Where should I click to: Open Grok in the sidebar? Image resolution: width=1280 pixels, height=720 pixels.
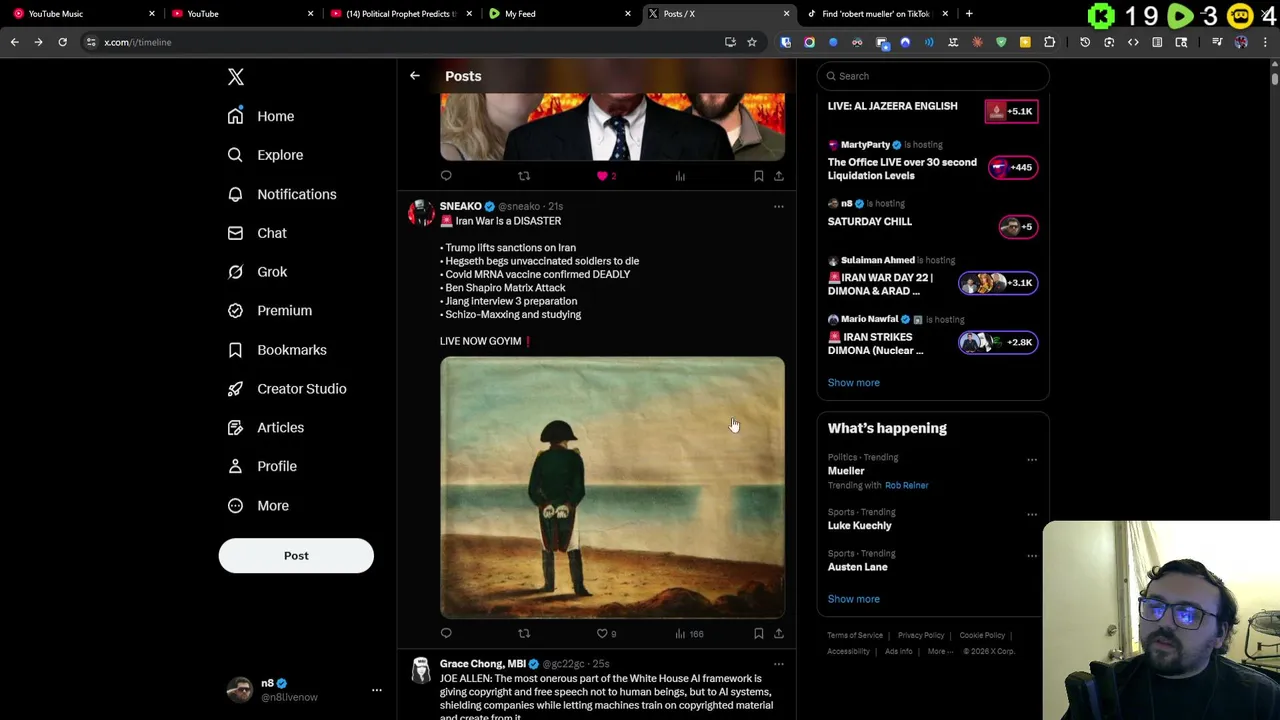pyautogui.click(x=257, y=272)
